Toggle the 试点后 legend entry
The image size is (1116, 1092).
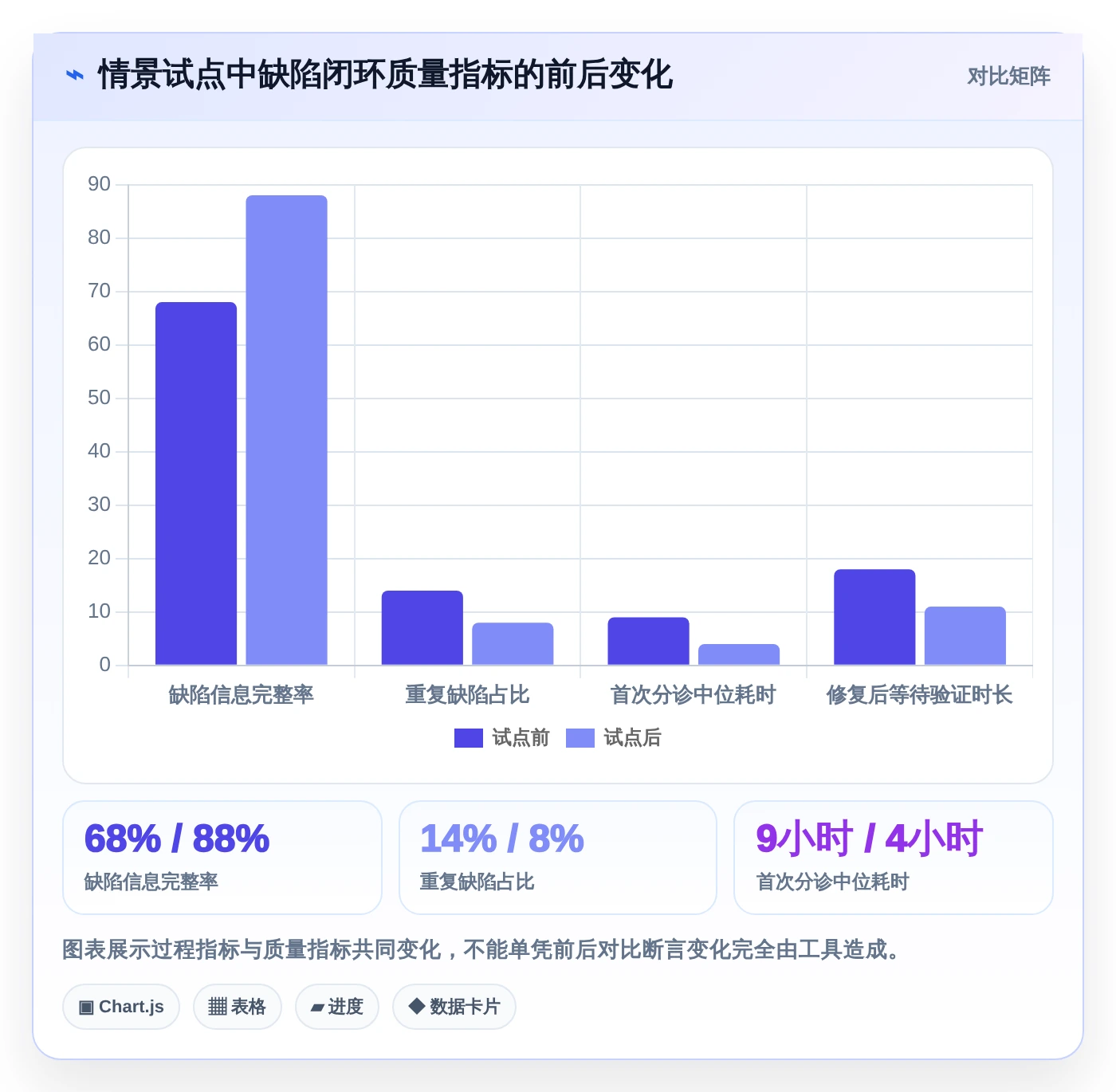click(614, 738)
